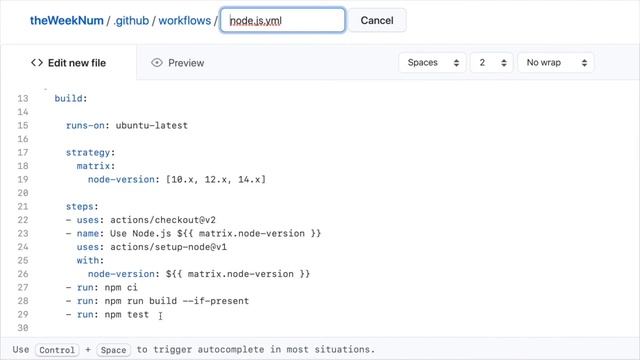Click the 'steps:' line
This screenshot has height=360, width=640.
pos(82,207)
